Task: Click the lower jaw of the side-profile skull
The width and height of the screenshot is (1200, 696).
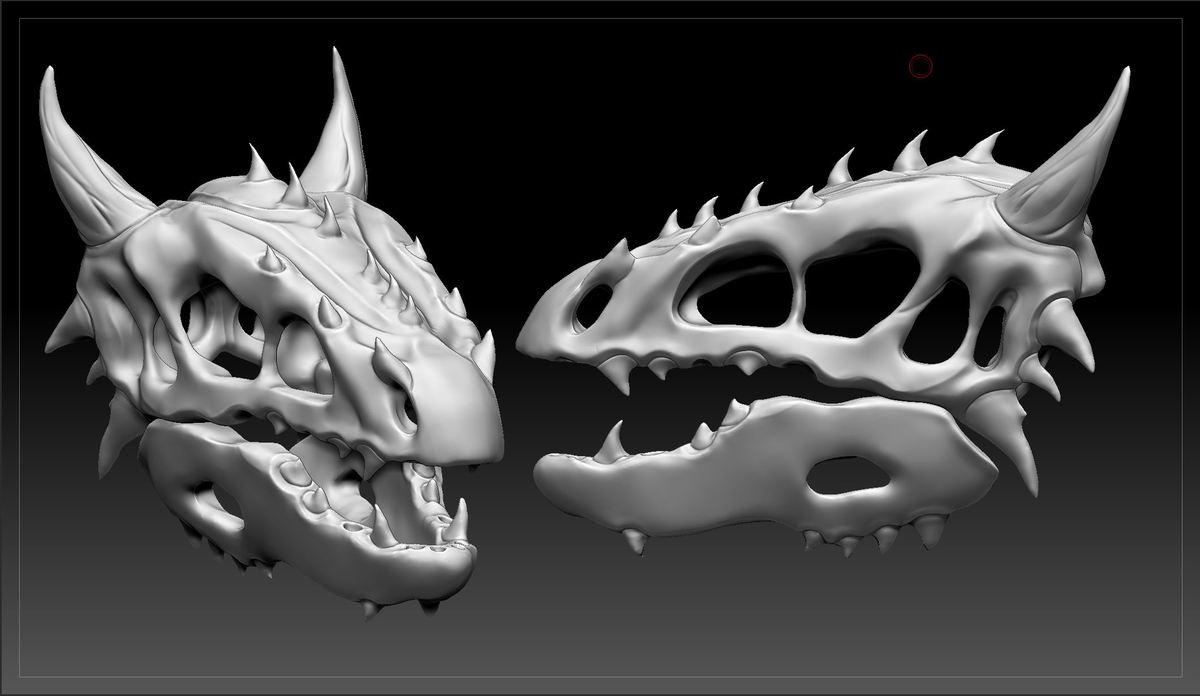Action: (x=765, y=476)
